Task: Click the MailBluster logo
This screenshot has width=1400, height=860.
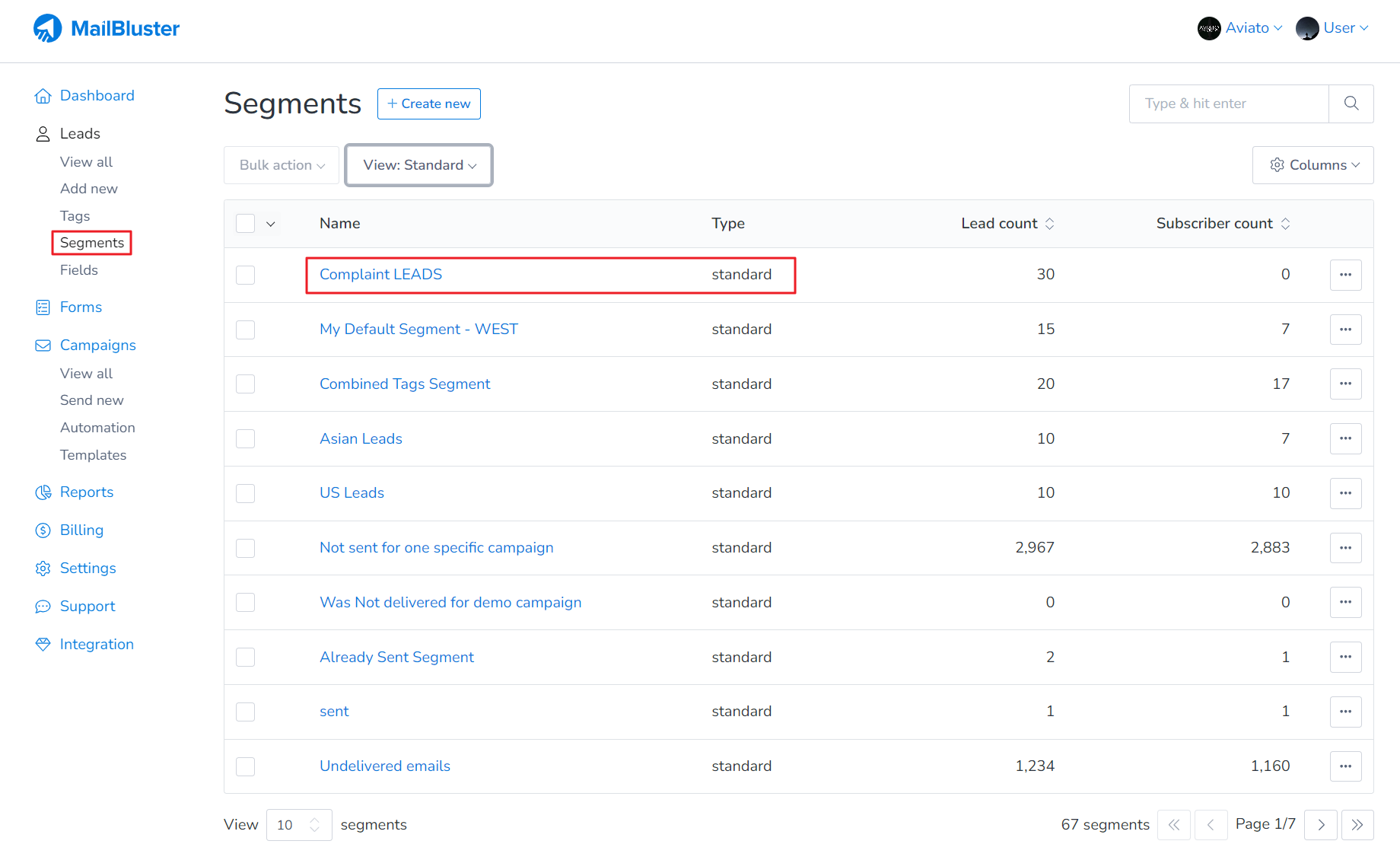Action: pyautogui.click(x=107, y=27)
